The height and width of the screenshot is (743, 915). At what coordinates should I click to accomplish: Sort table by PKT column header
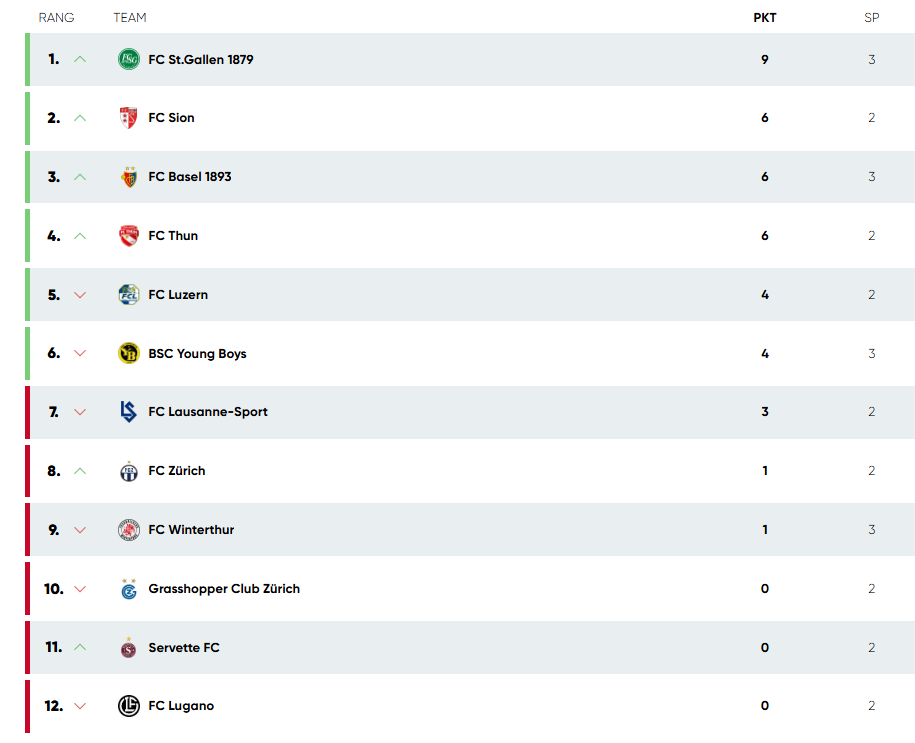pos(764,18)
